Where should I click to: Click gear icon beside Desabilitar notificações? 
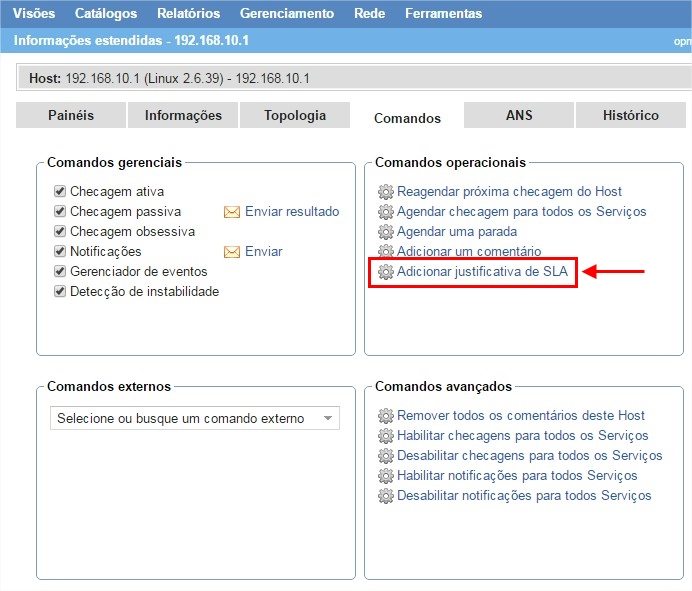coord(385,496)
